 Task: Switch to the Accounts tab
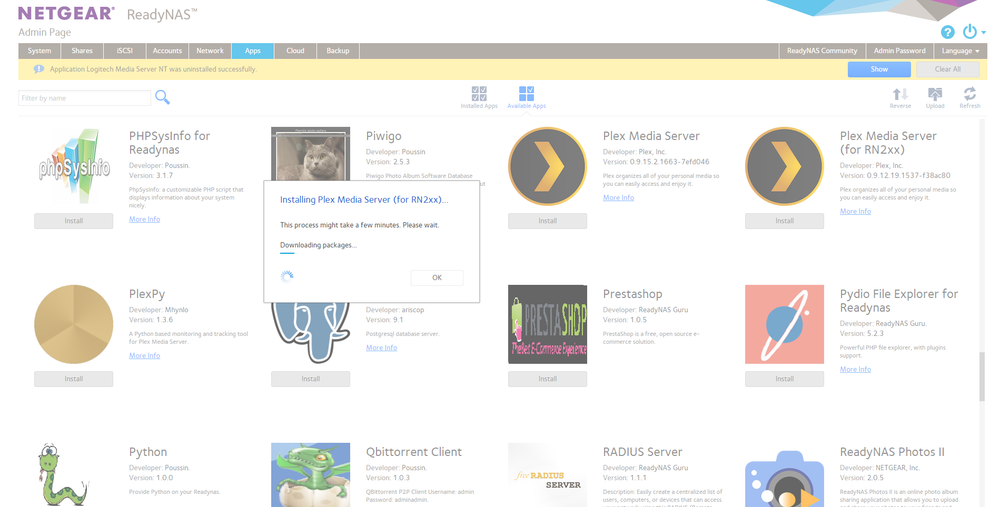[167, 50]
